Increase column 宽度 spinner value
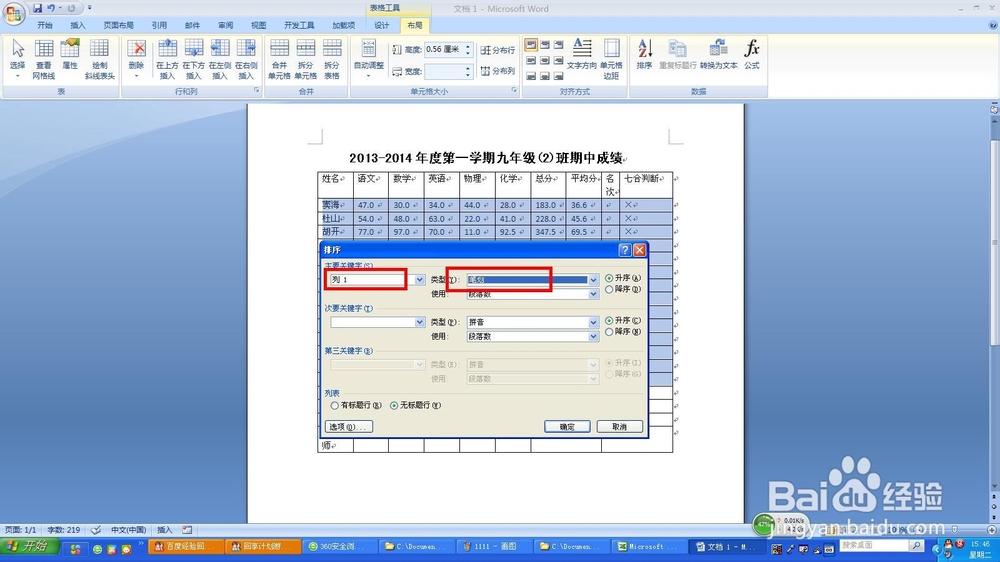Screen dimensions: 1000x562 coord(467,68)
